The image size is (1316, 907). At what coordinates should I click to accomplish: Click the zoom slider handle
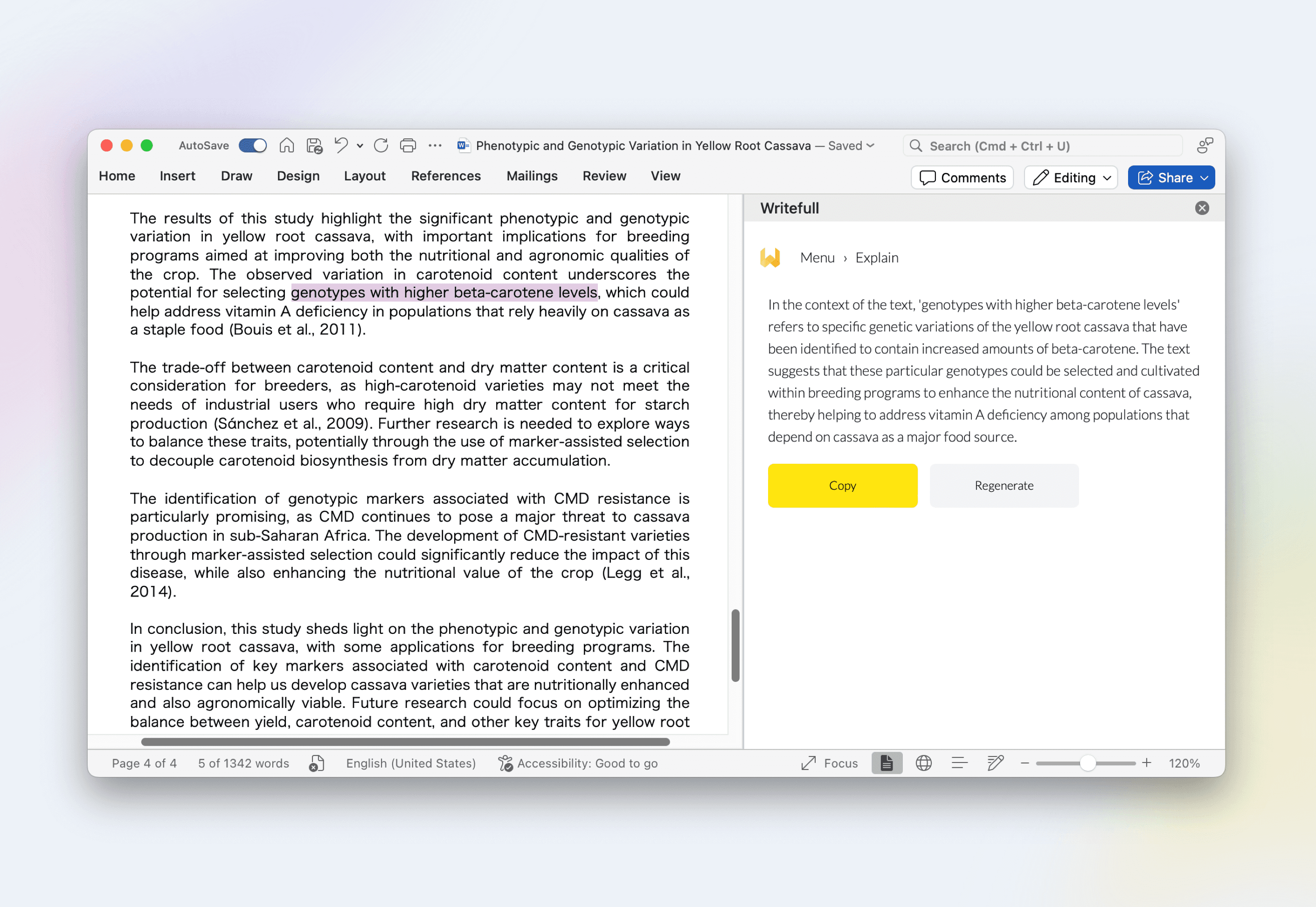coord(1087,763)
